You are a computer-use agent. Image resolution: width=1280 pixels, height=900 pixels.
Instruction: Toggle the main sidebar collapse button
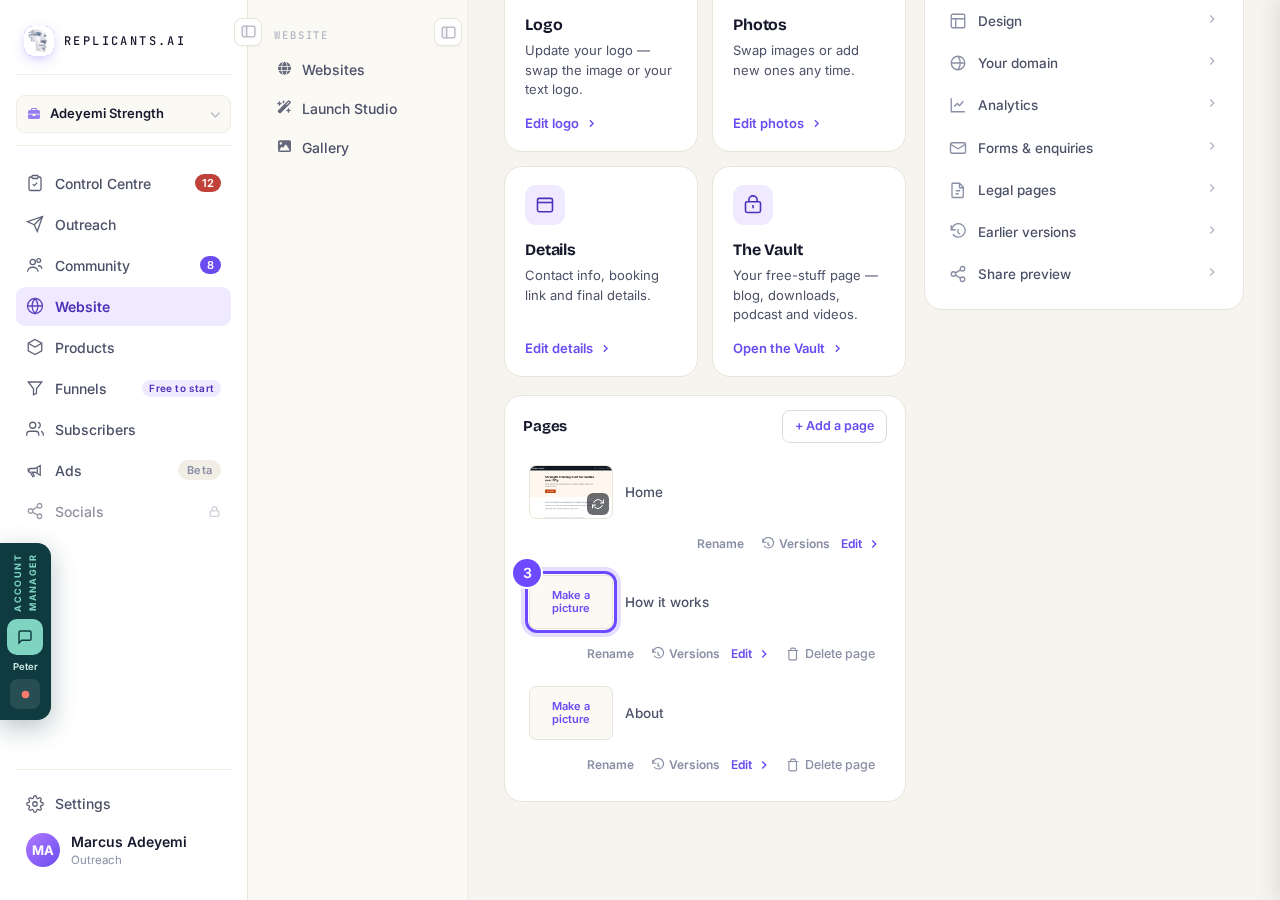pyautogui.click(x=248, y=32)
